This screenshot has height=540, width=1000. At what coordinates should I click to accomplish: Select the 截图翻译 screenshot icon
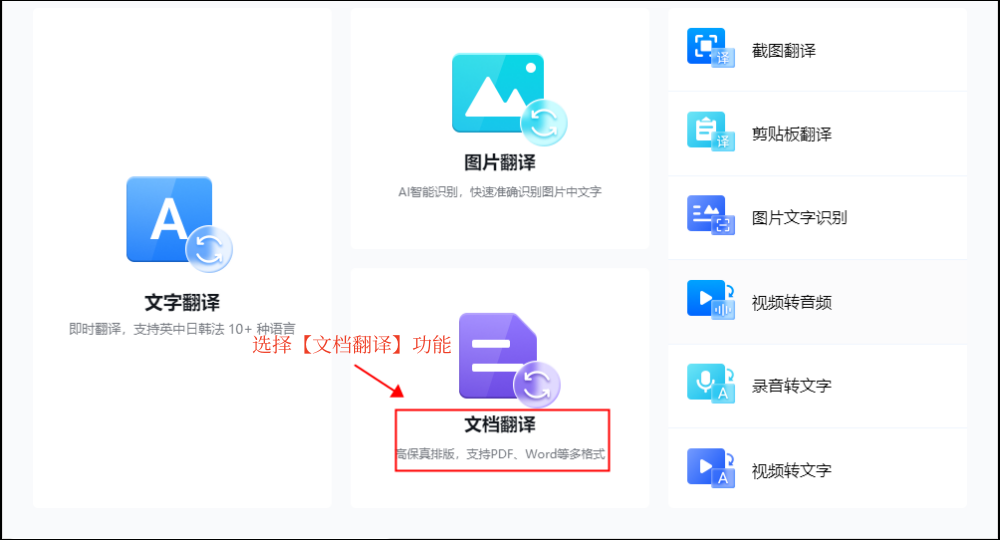[710, 48]
